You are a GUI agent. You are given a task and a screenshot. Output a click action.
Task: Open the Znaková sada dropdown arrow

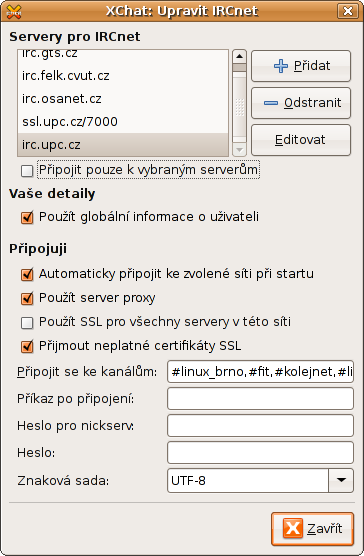(x=341, y=480)
